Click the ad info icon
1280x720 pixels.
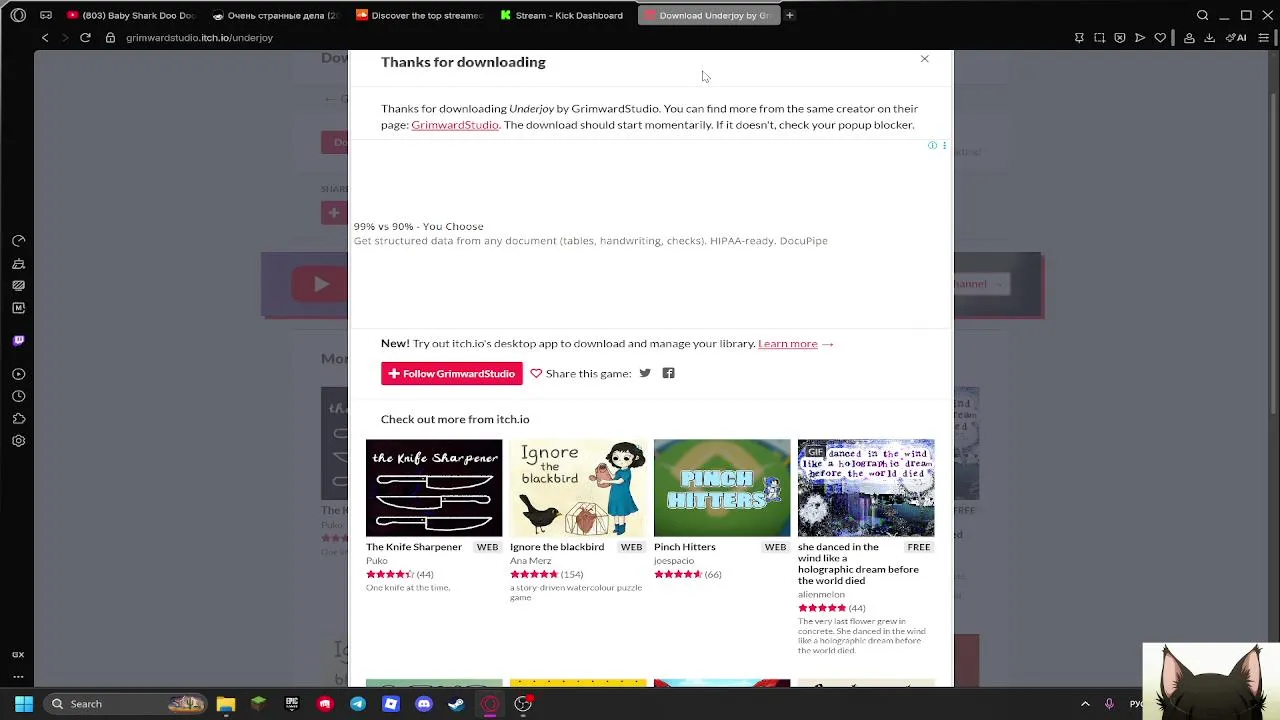pos(932,146)
